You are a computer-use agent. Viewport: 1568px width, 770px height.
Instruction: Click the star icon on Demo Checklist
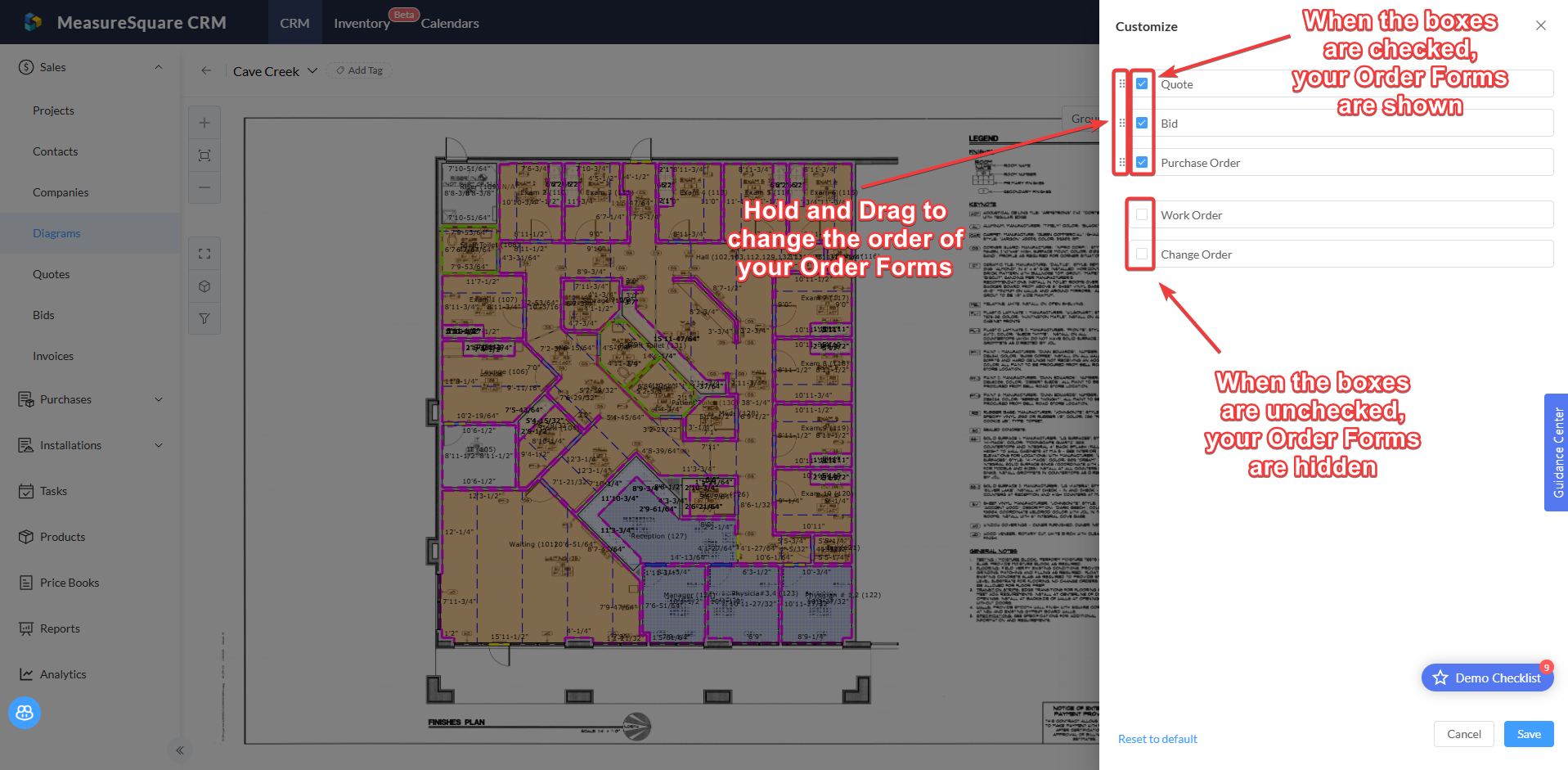(x=1440, y=678)
